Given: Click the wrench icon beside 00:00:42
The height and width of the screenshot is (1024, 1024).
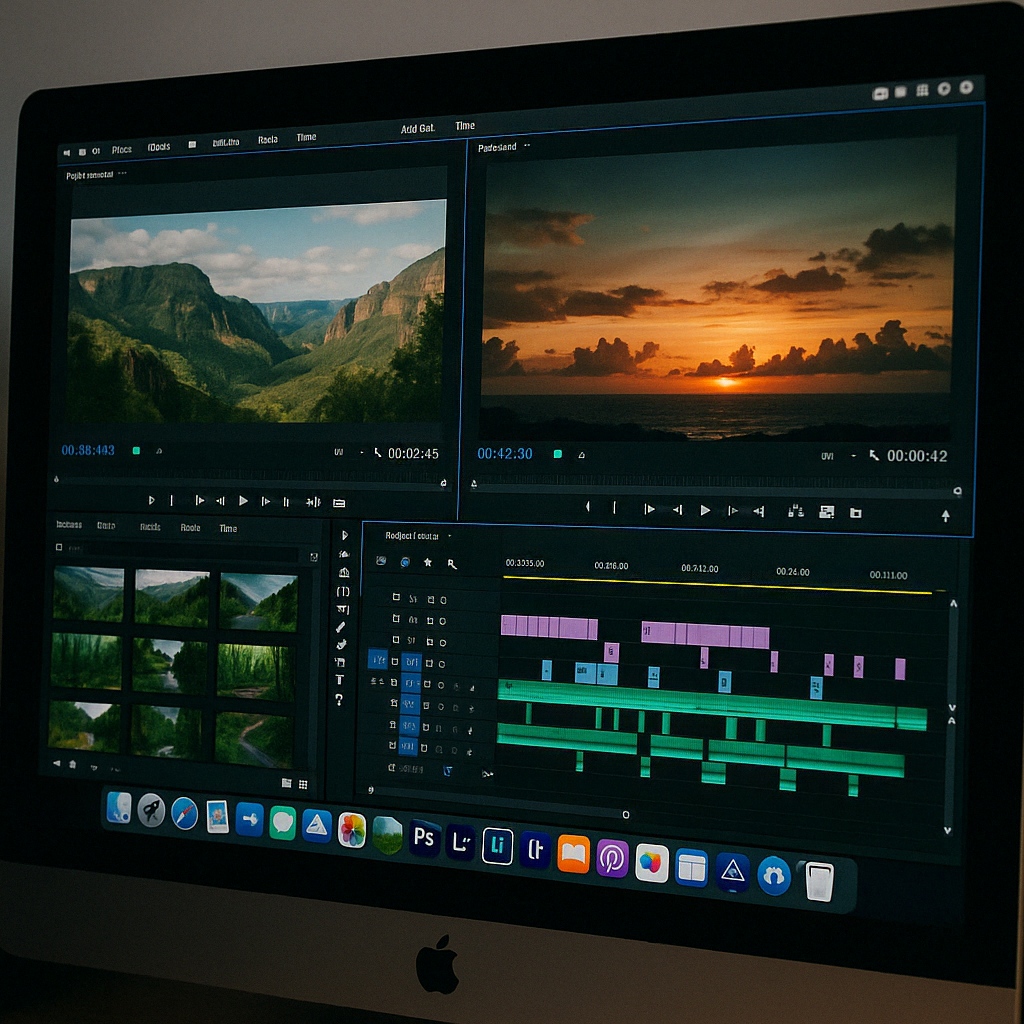Looking at the screenshot, I should pyautogui.click(x=873, y=455).
